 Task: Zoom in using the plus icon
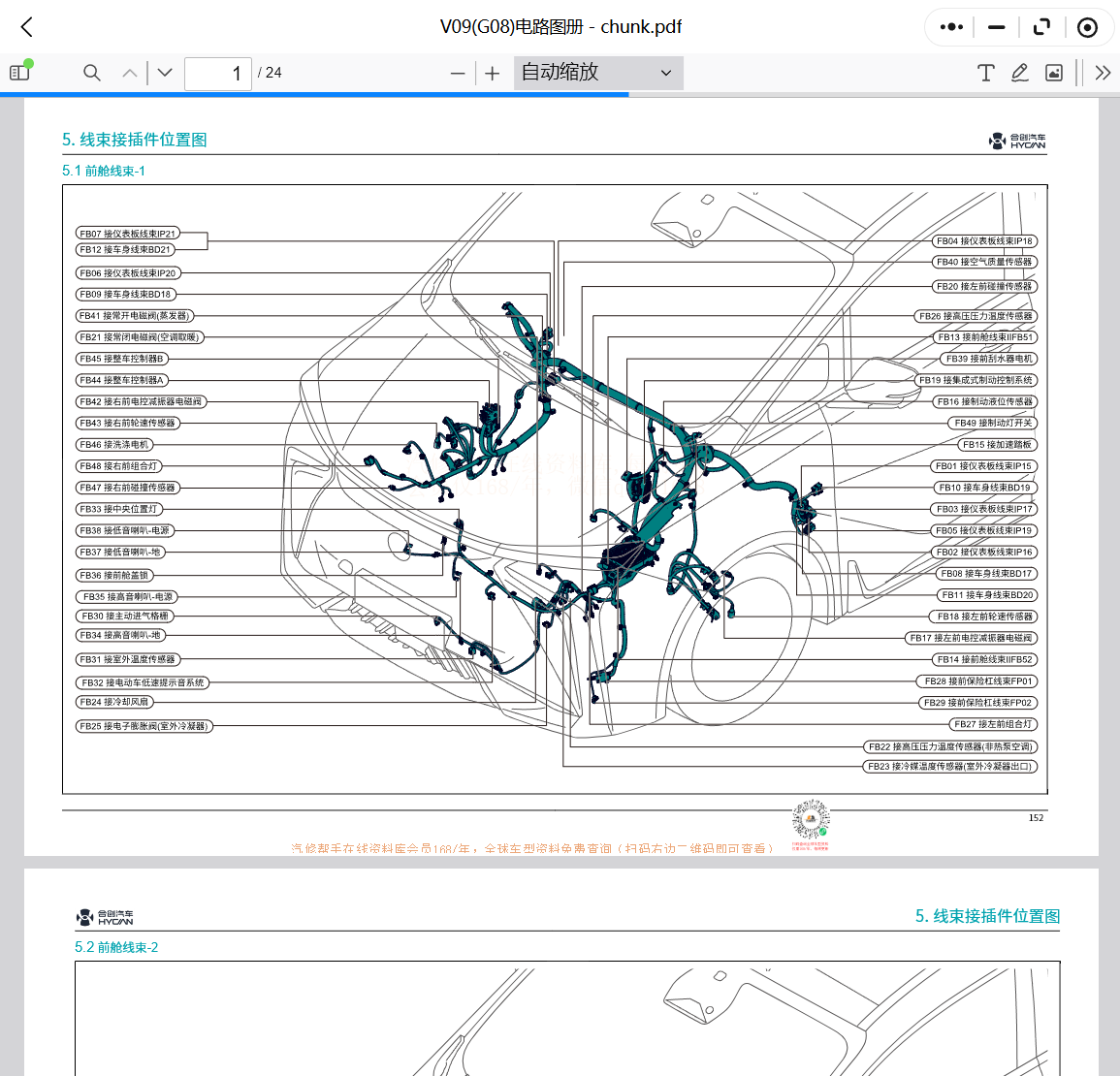coord(492,73)
